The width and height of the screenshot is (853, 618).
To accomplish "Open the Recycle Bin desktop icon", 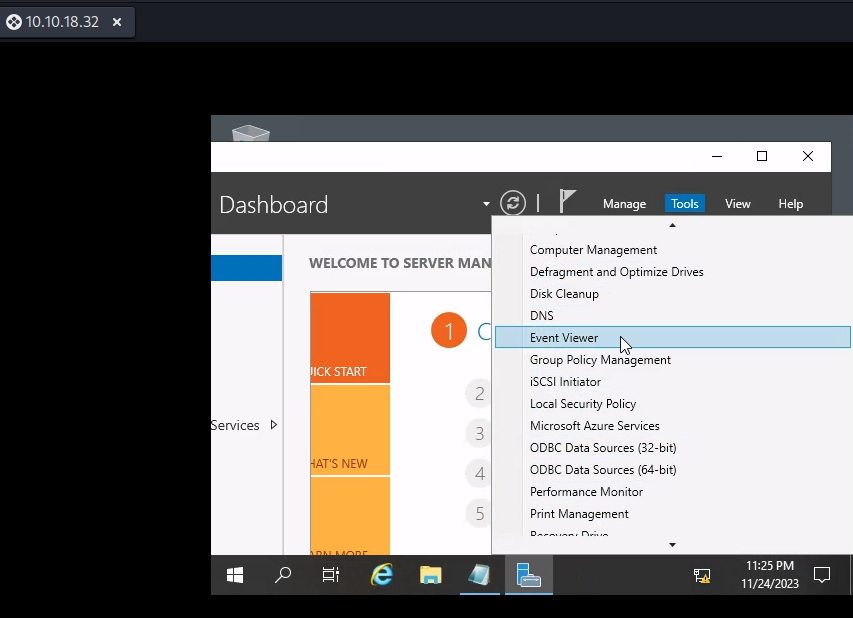I will (x=251, y=133).
